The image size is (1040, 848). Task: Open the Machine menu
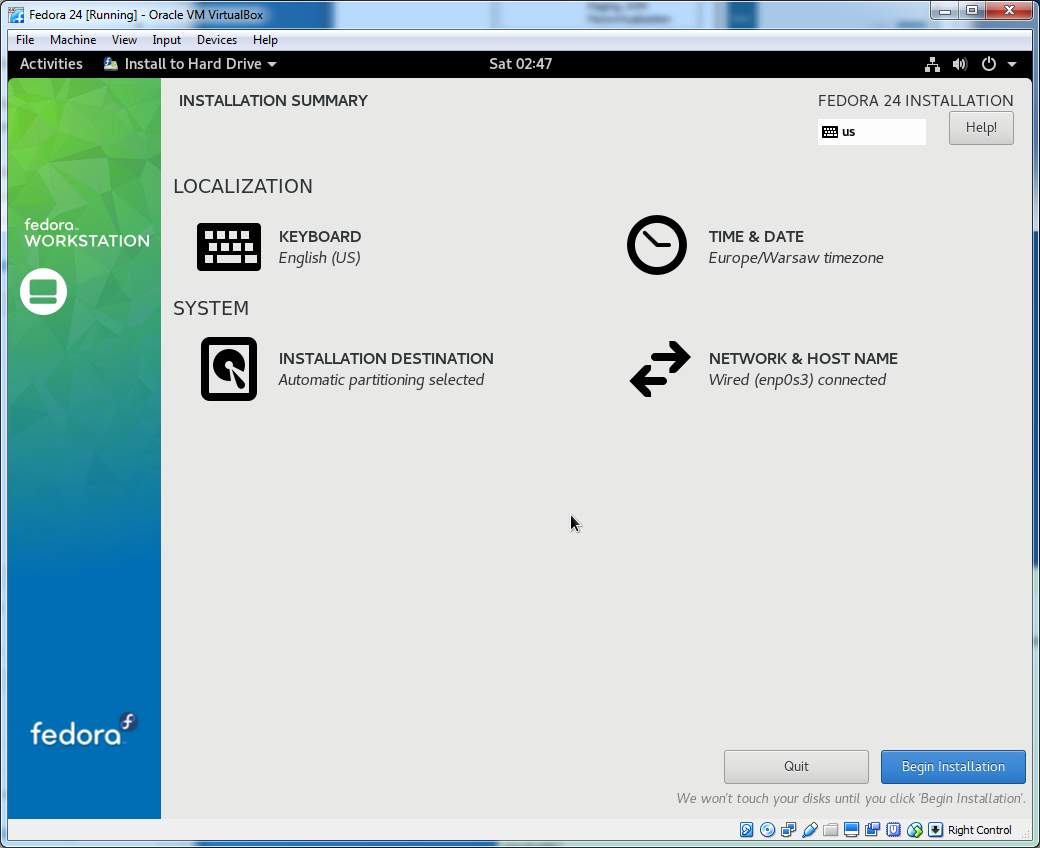coord(73,40)
